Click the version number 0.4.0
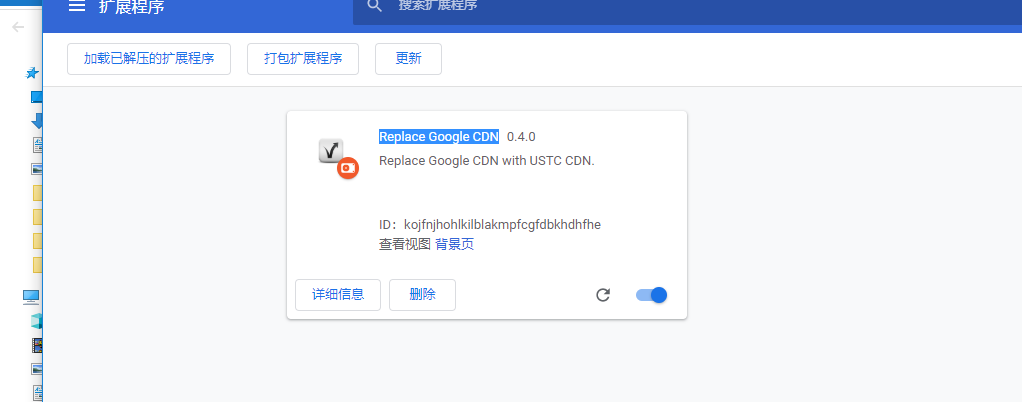The height and width of the screenshot is (402, 1022). point(521,137)
